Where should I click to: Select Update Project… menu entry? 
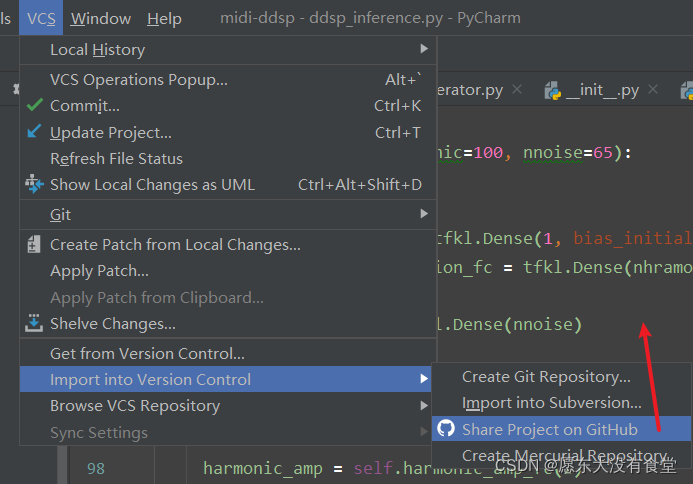[228, 132]
